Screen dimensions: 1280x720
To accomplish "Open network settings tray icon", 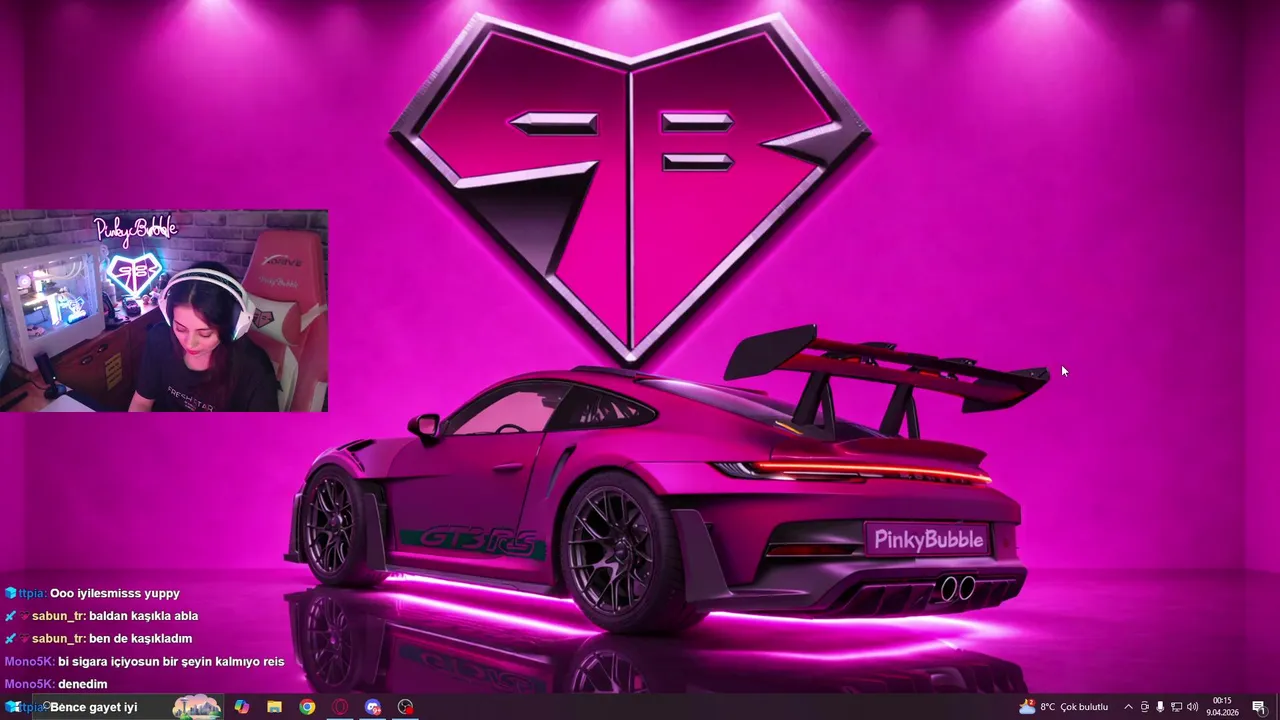I will 1176,707.
